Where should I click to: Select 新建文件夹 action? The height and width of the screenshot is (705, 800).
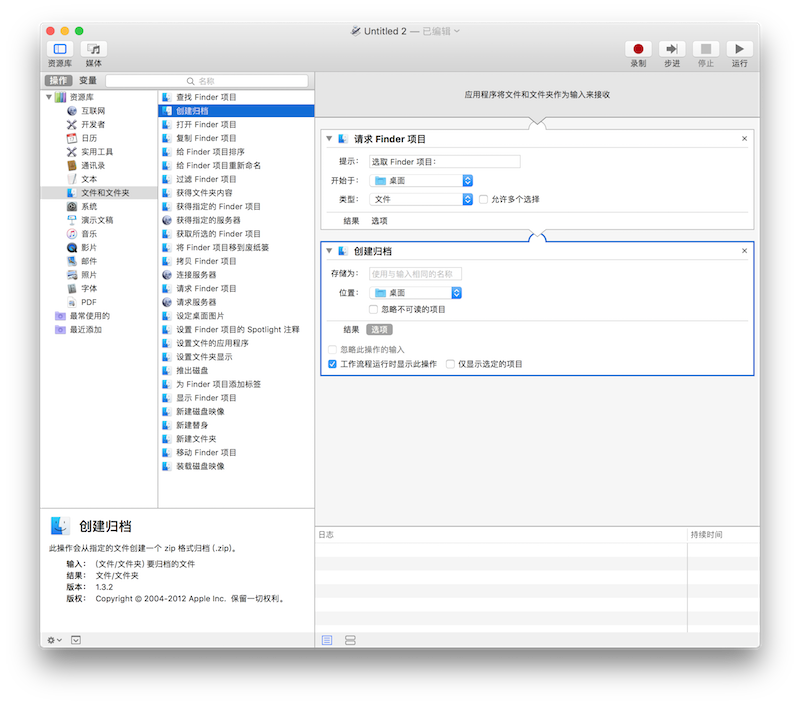(x=236, y=439)
